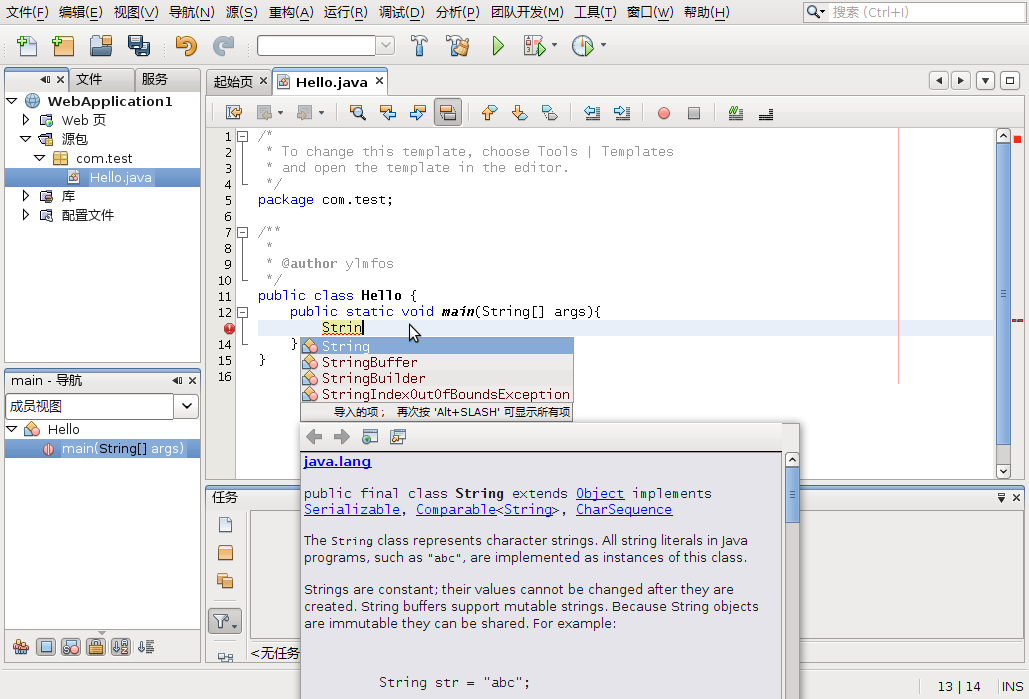Open the 重构(A) menu
1029x699 pixels.
pos(291,12)
